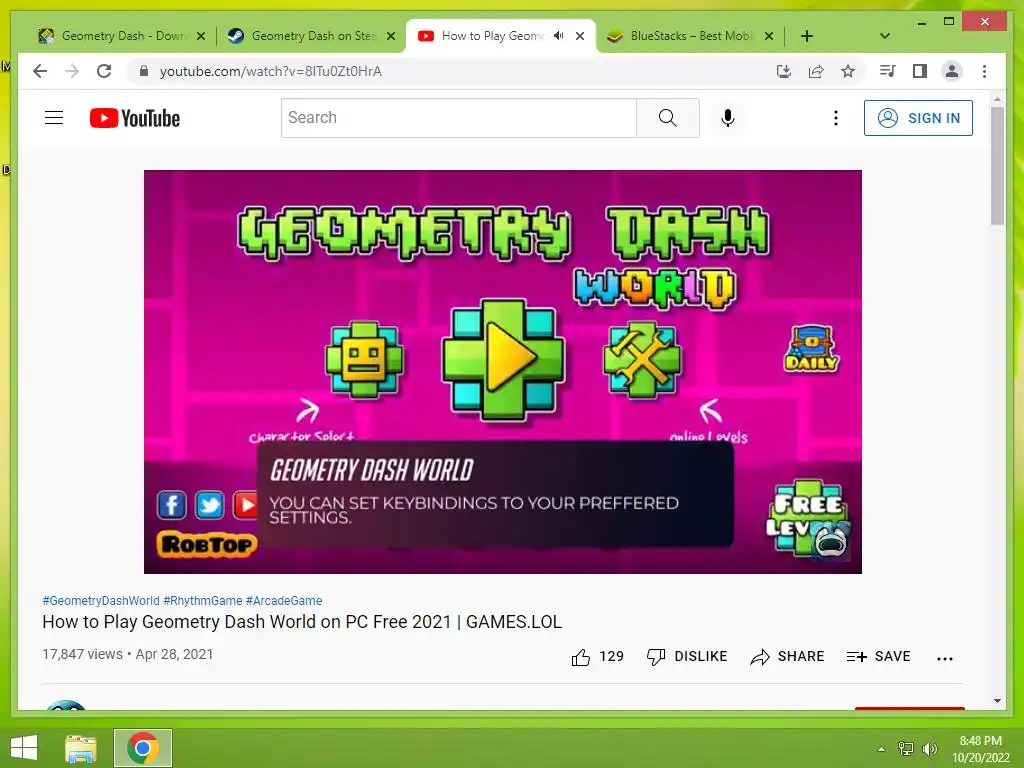Click the video player to pause
The height and width of the screenshot is (768, 1024).
tap(503, 372)
